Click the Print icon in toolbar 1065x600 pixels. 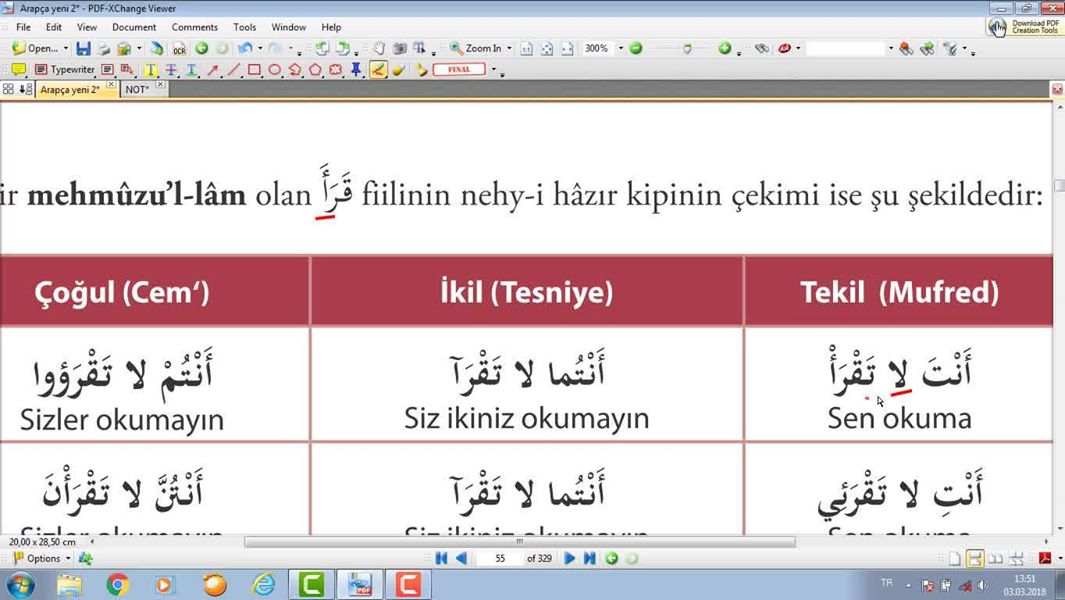click(x=104, y=49)
